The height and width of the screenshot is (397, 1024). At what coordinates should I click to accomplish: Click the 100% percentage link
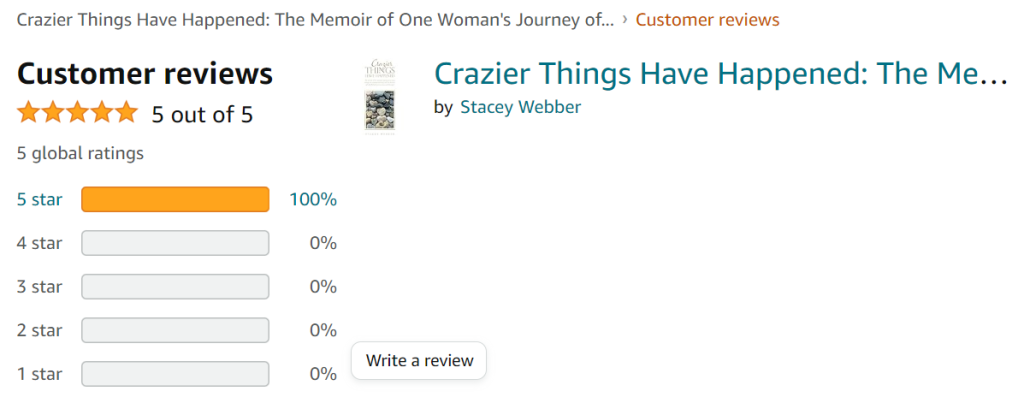pyautogui.click(x=313, y=199)
